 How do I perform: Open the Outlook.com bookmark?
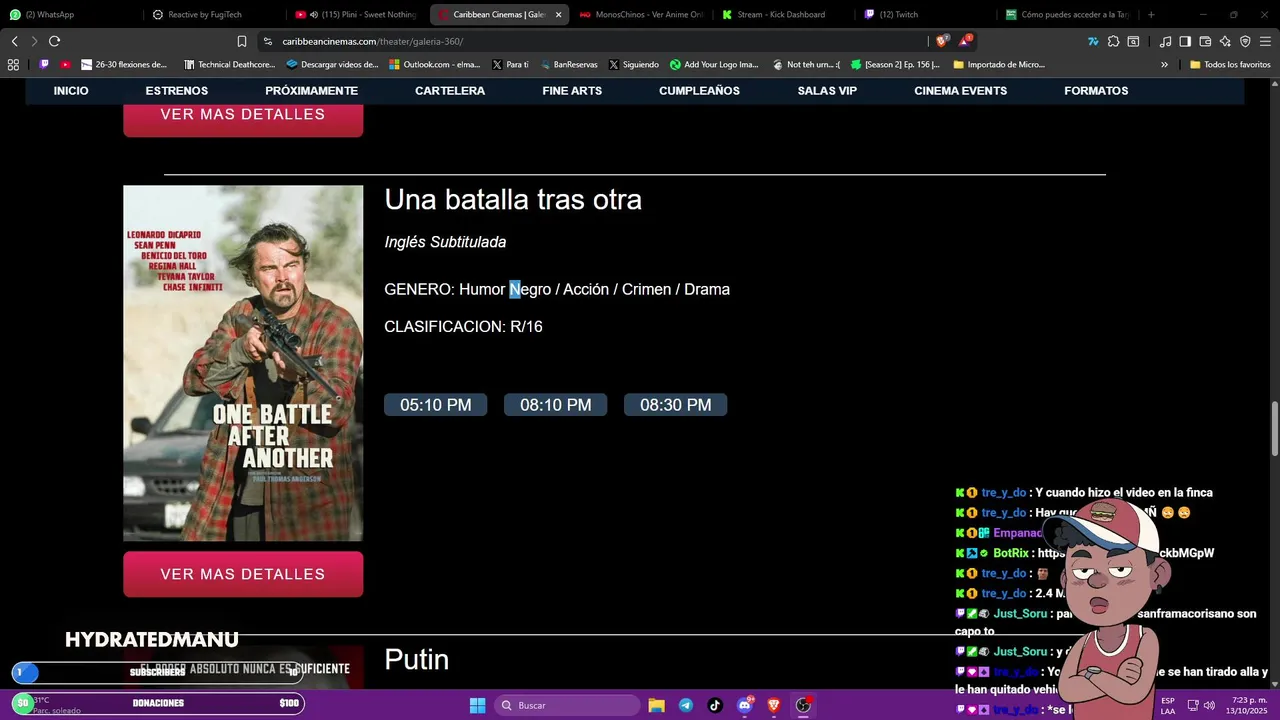[x=435, y=64]
